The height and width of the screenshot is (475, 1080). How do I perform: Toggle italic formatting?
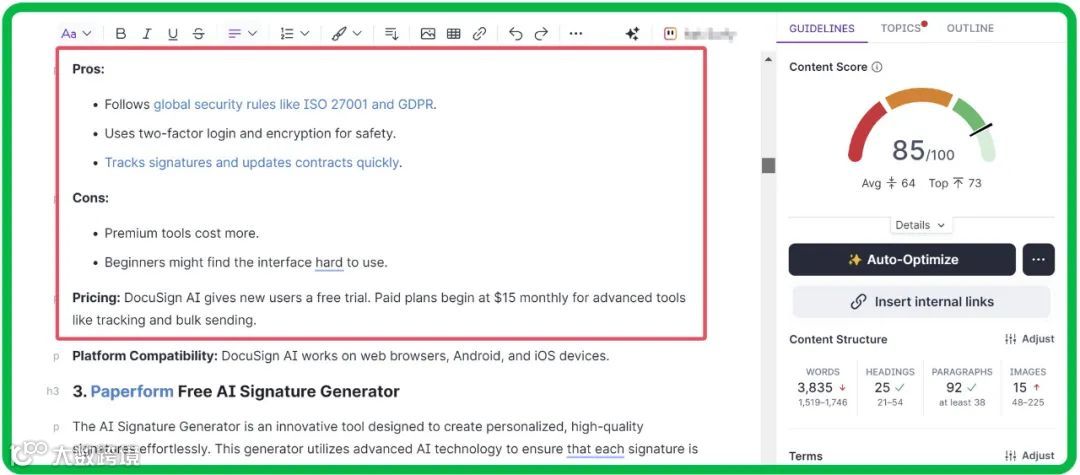click(x=146, y=34)
